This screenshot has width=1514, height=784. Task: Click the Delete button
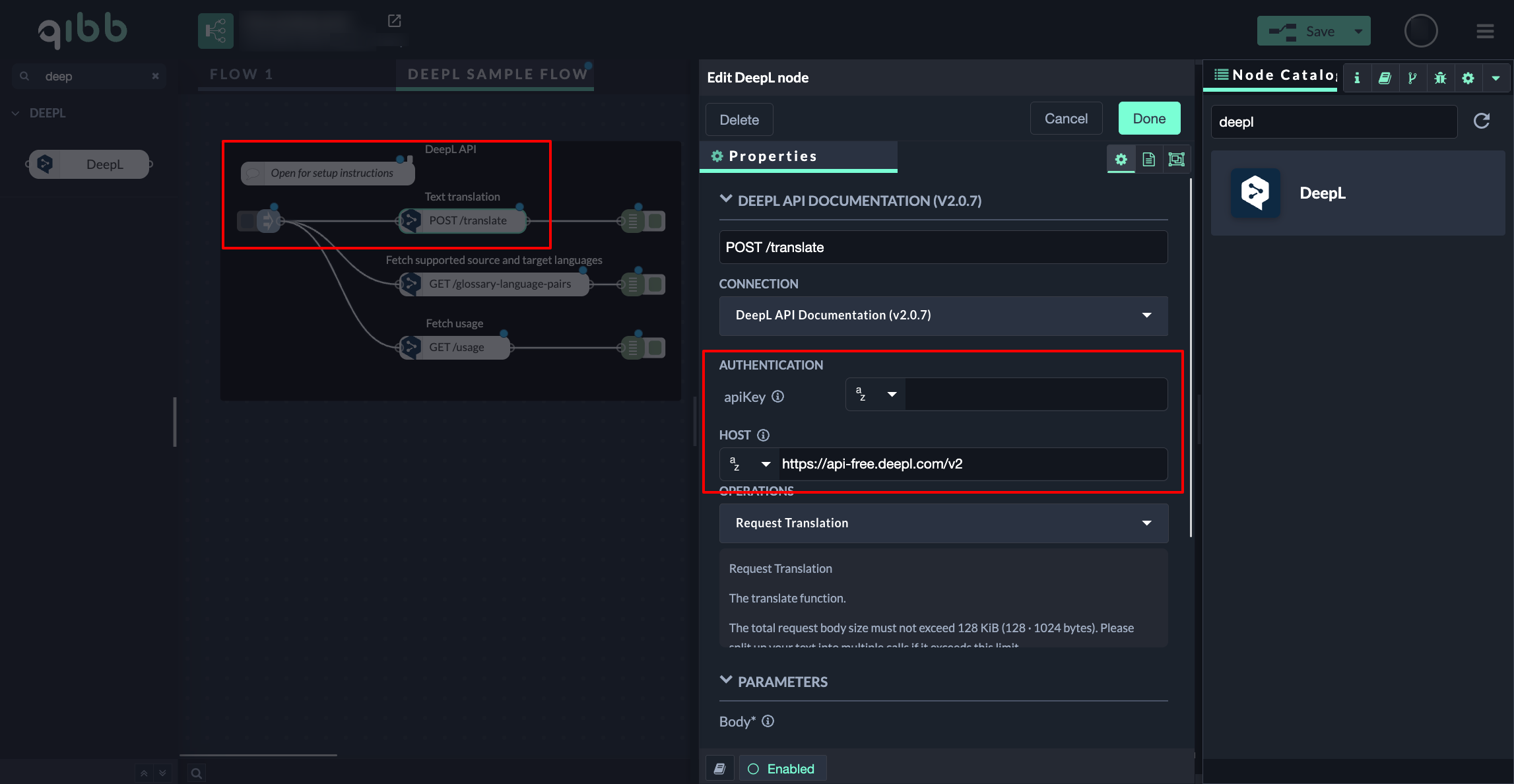(739, 119)
